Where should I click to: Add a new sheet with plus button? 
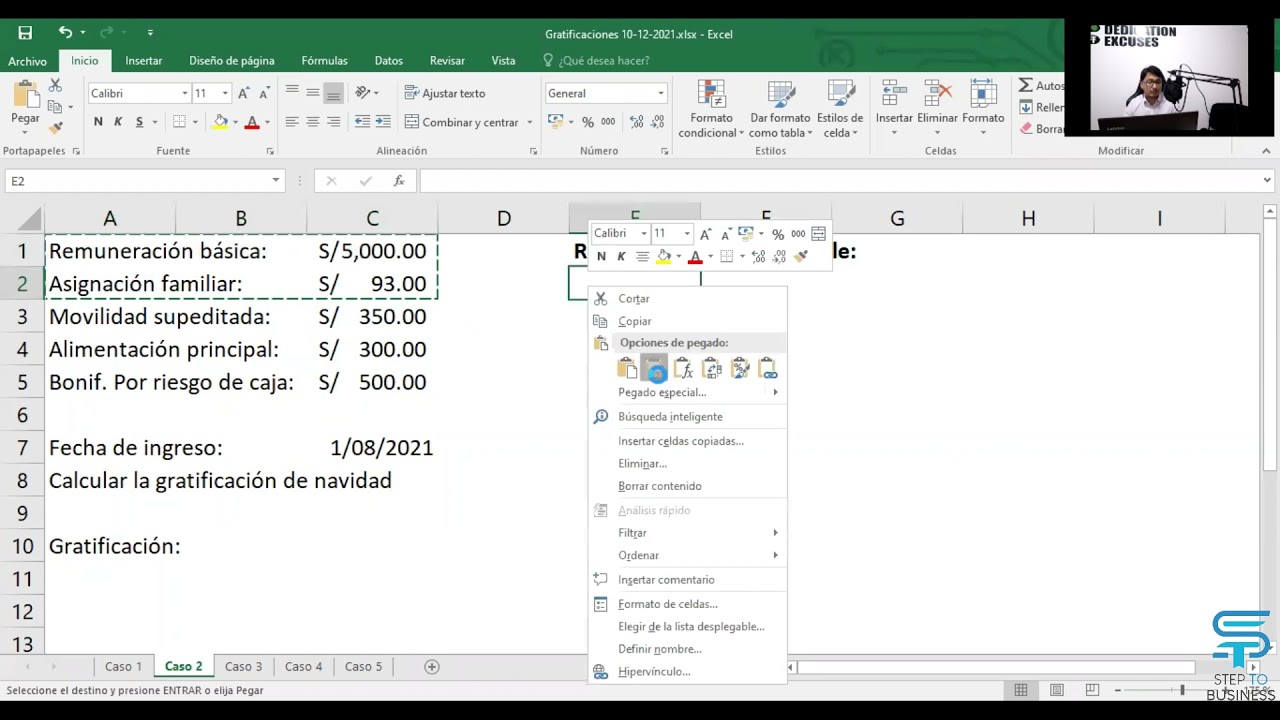coord(432,666)
